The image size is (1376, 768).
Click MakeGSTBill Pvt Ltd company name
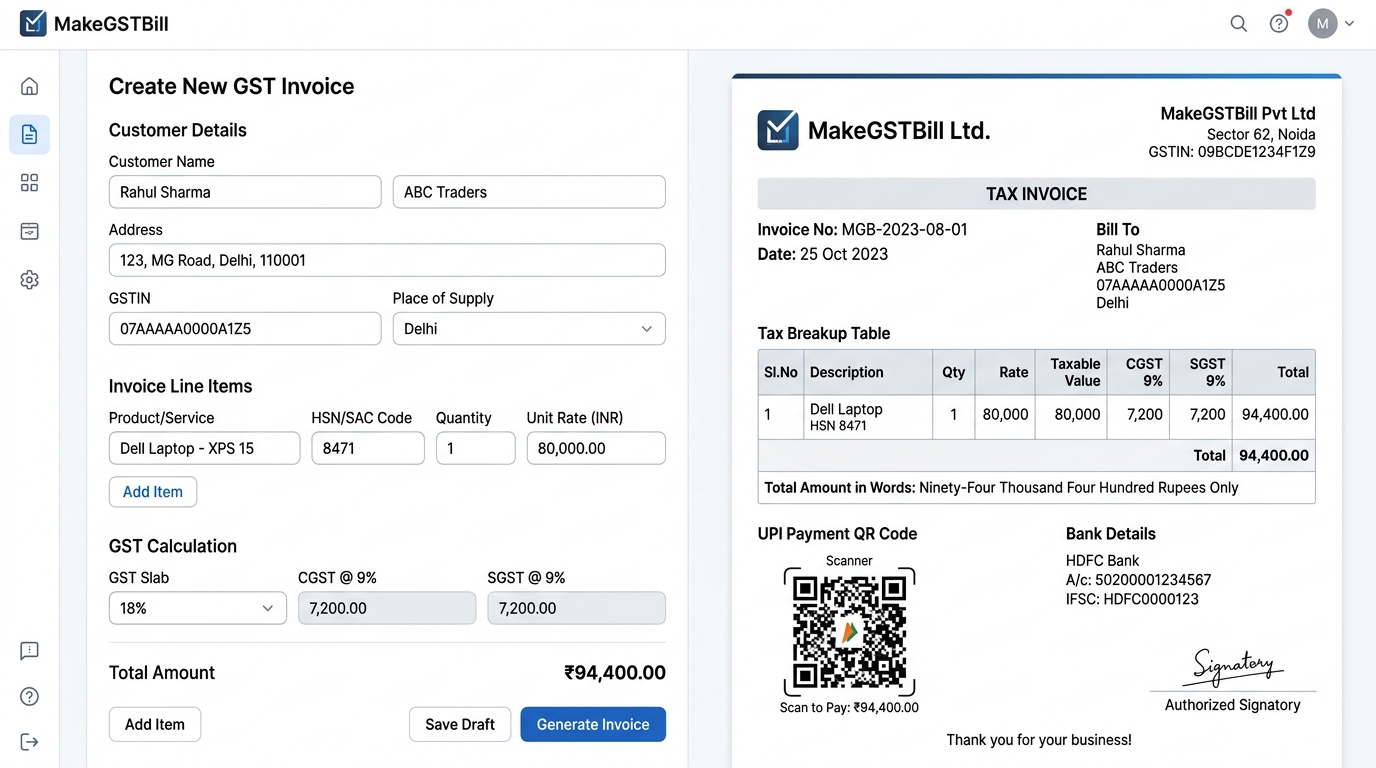click(x=1238, y=114)
